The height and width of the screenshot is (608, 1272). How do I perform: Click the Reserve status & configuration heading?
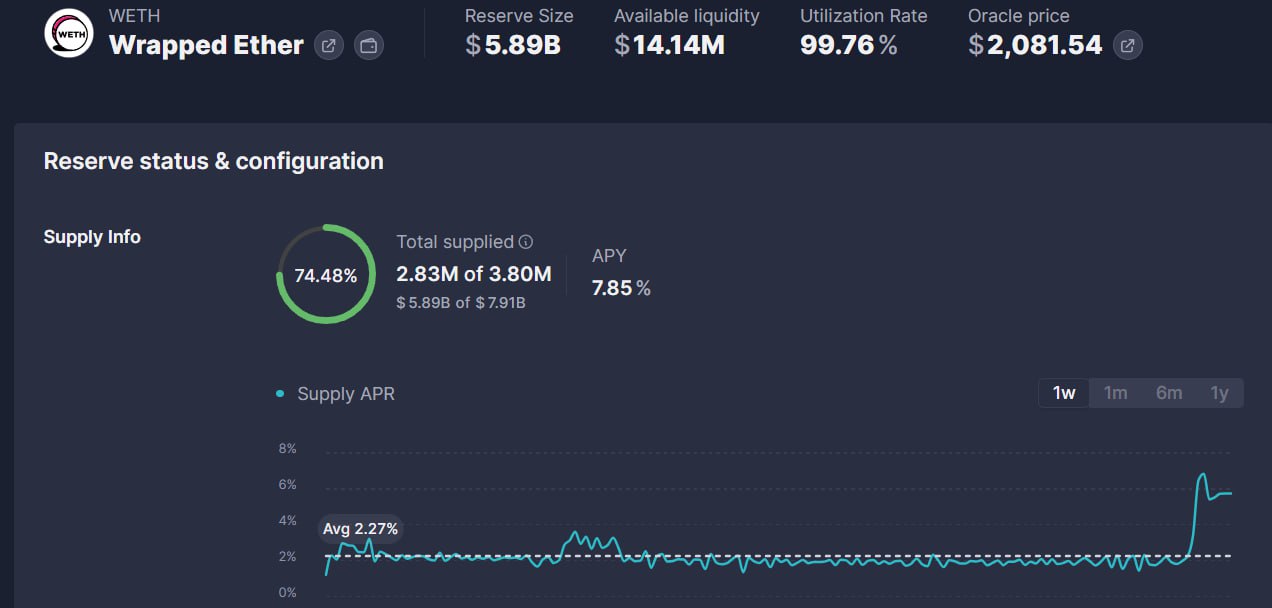(214, 161)
